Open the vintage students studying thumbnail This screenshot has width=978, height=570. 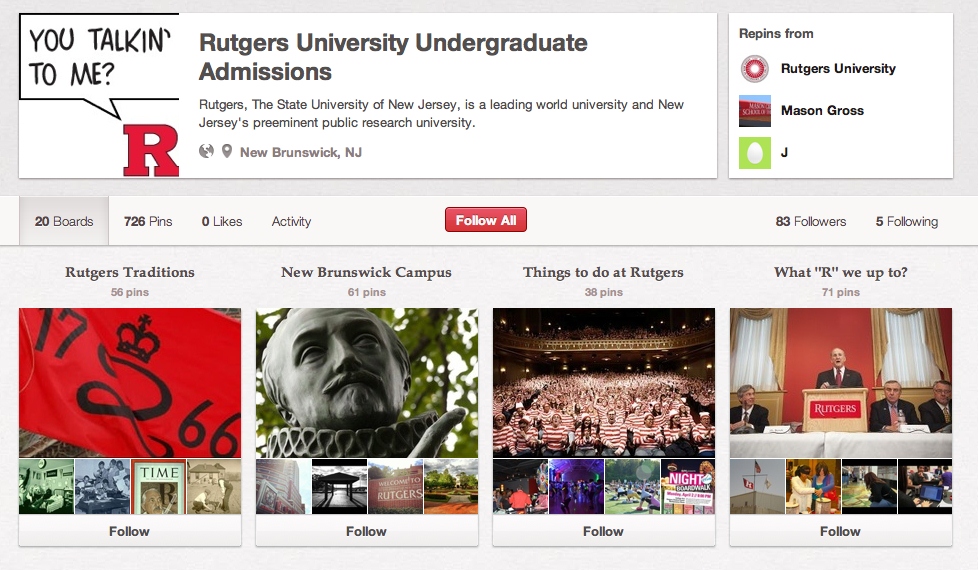102,486
